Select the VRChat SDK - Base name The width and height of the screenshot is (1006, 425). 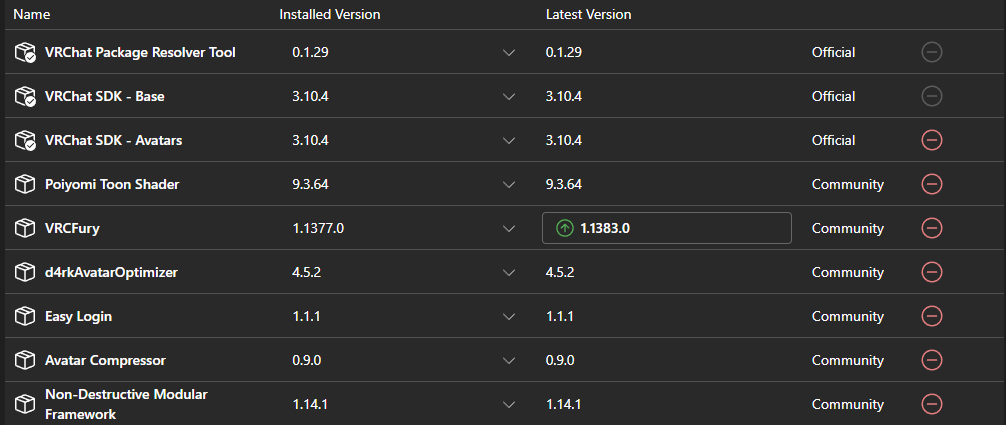click(x=105, y=96)
